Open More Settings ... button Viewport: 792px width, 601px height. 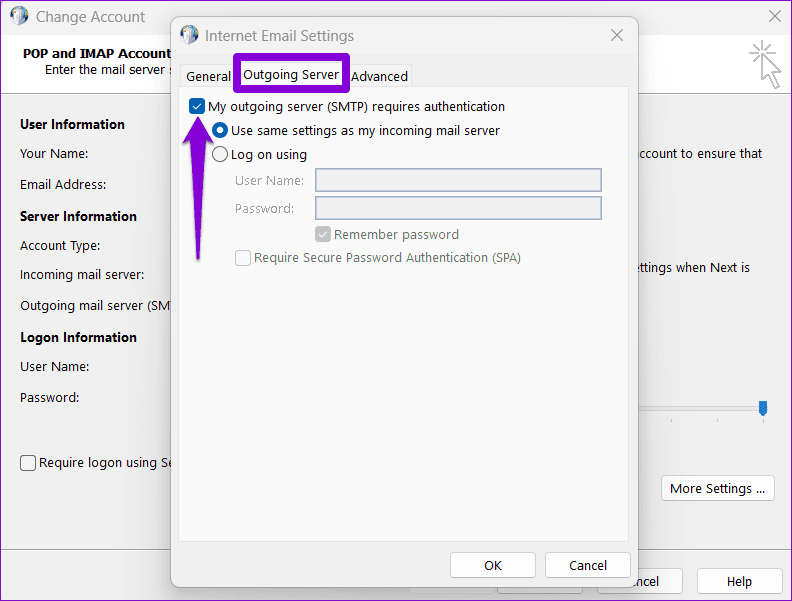click(718, 488)
